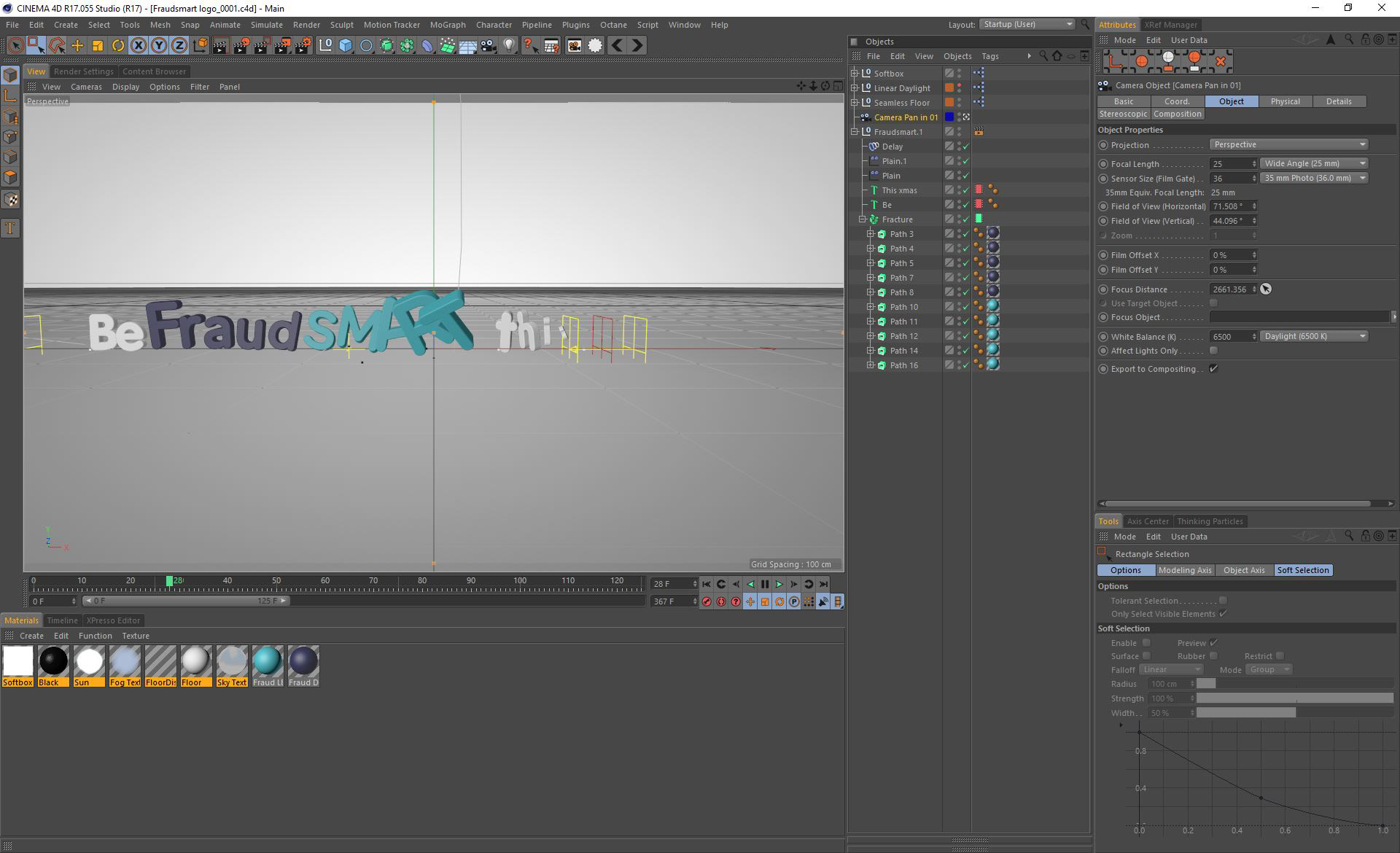Click the Render View clapperboard icon
Image resolution: width=1400 pixels, height=853 pixels.
click(221, 45)
